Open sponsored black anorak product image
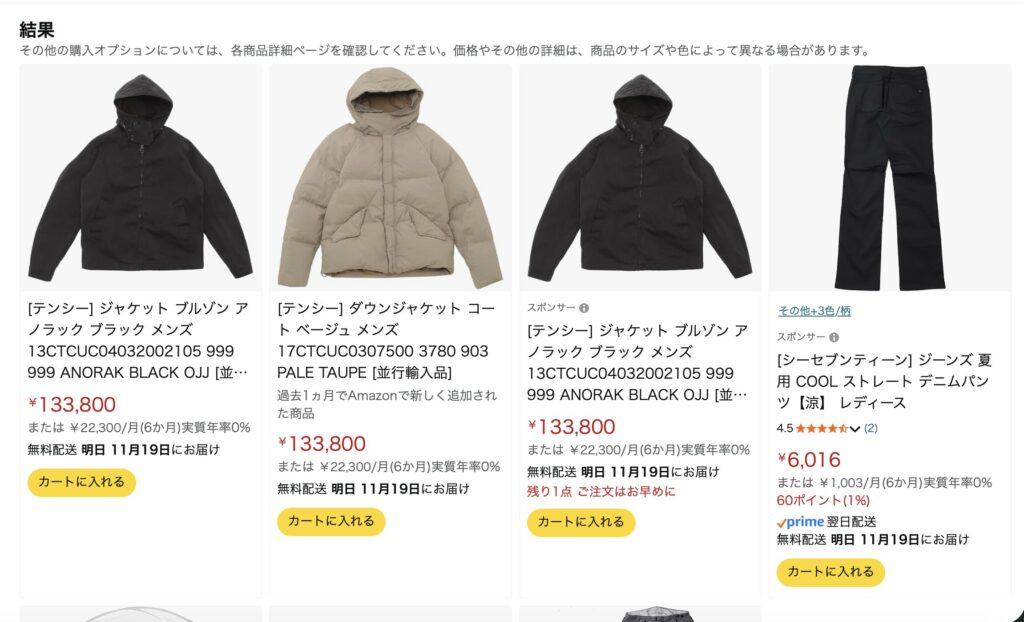 pos(640,178)
